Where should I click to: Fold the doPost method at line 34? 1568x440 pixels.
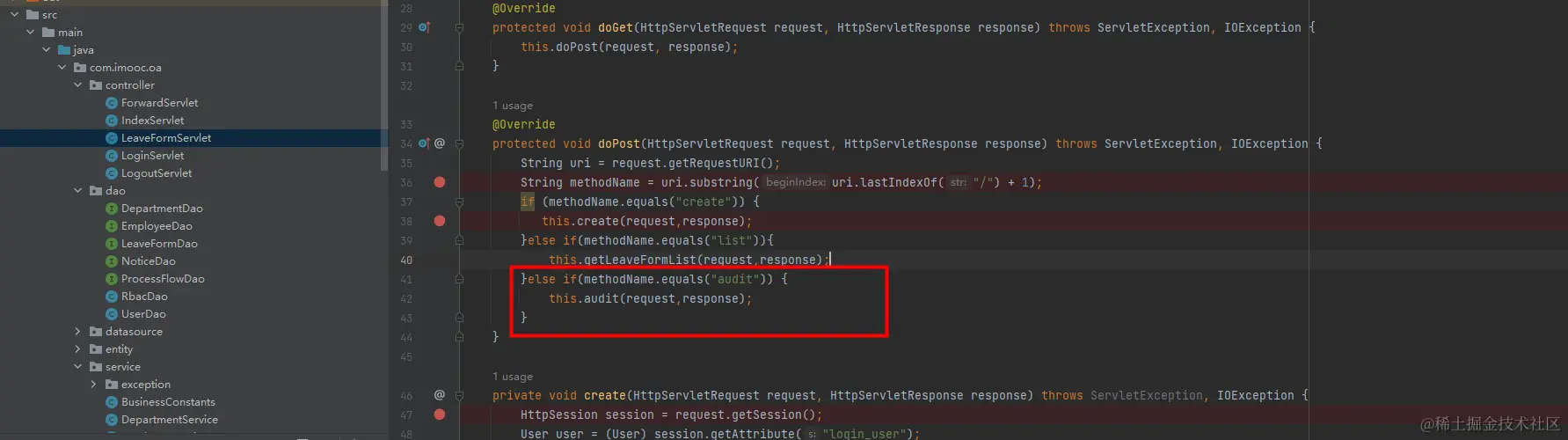click(459, 143)
